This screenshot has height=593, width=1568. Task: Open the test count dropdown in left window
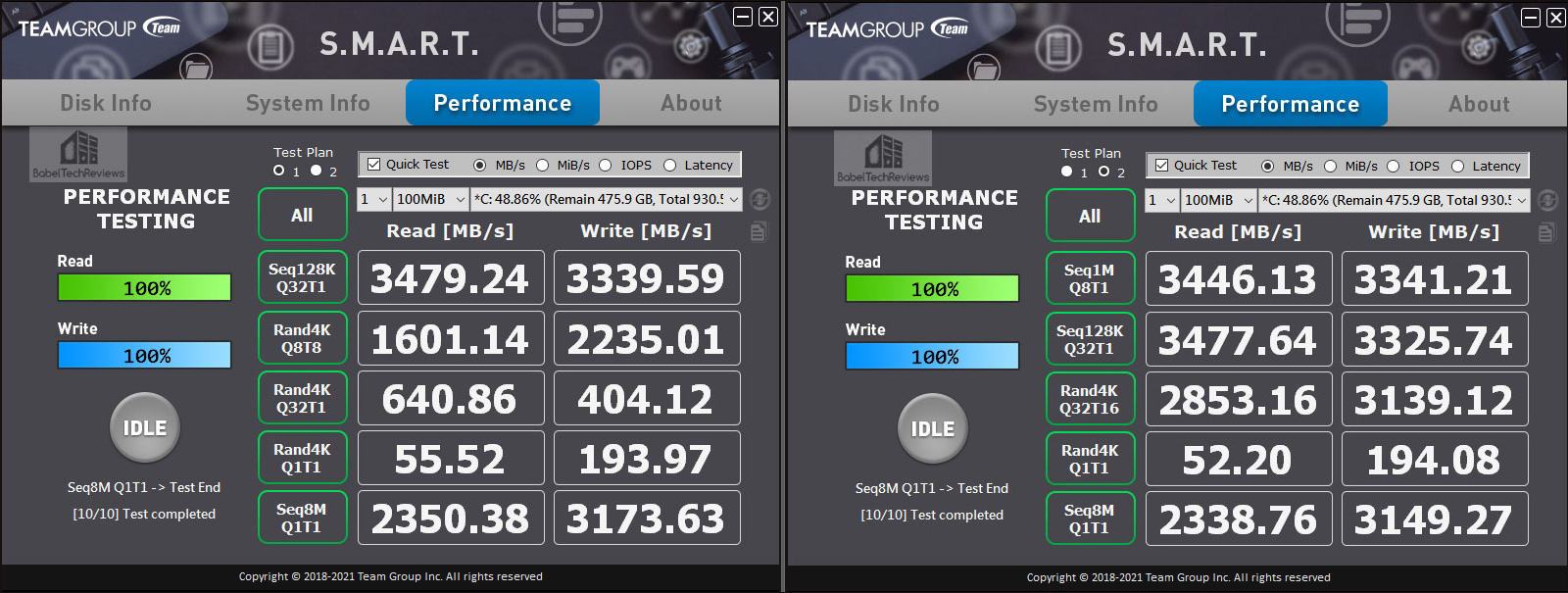pyautogui.click(x=374, y=199)
